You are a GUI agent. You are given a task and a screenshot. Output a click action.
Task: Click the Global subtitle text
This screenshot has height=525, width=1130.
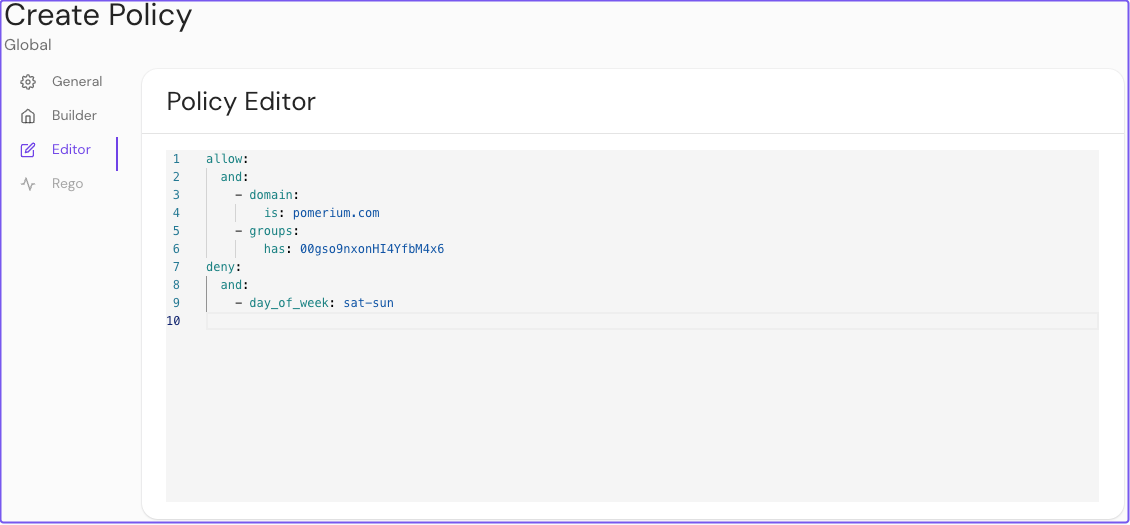tap(27, 45)
